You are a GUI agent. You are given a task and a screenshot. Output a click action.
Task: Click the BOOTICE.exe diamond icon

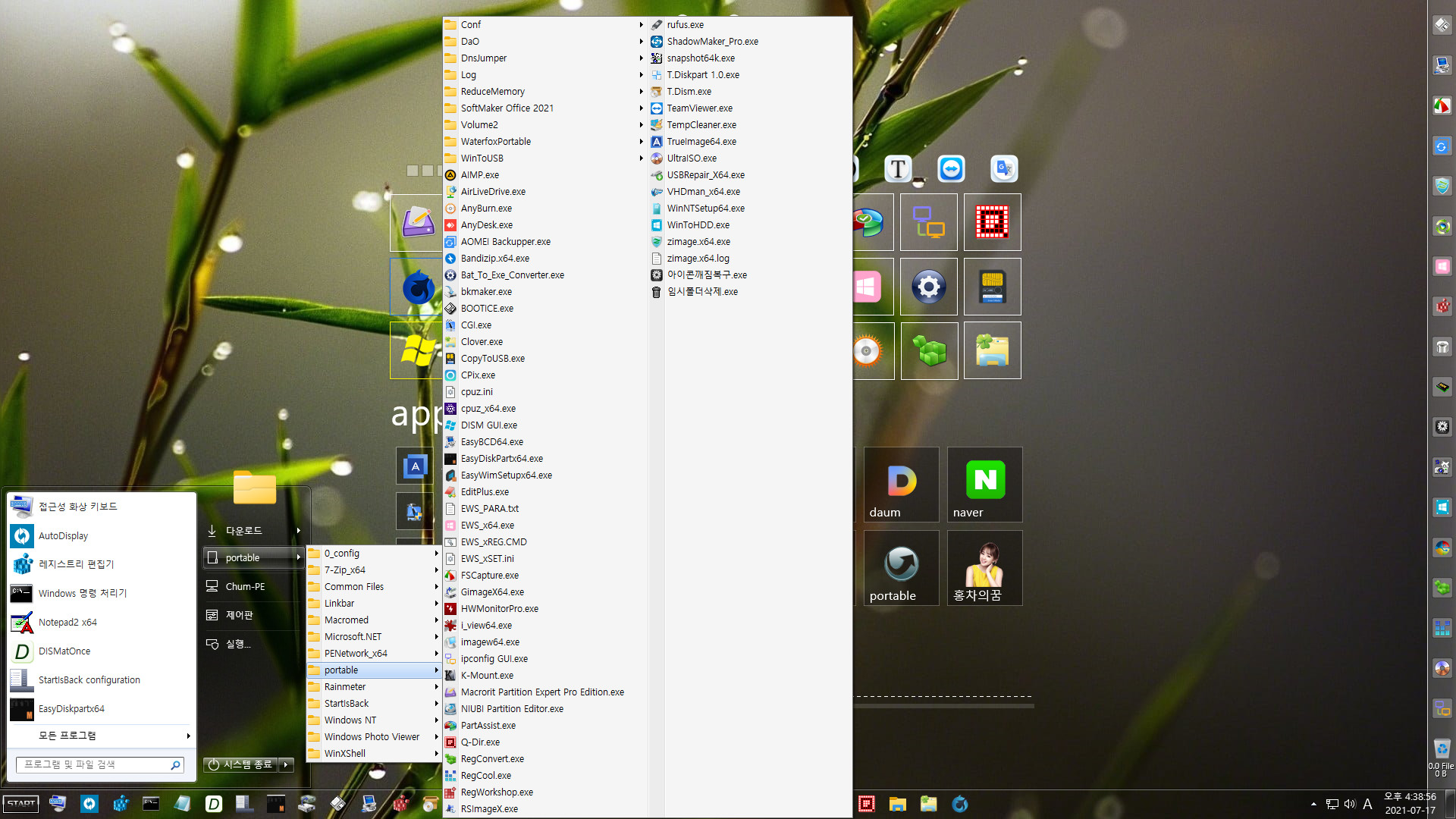[x=450, y=309]
